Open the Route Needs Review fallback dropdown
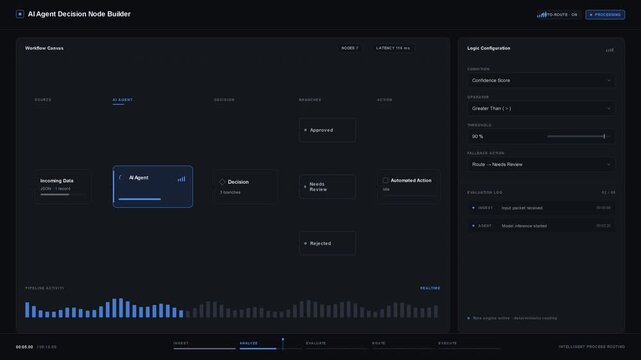 pyautogui.click(x=541, y=164)
